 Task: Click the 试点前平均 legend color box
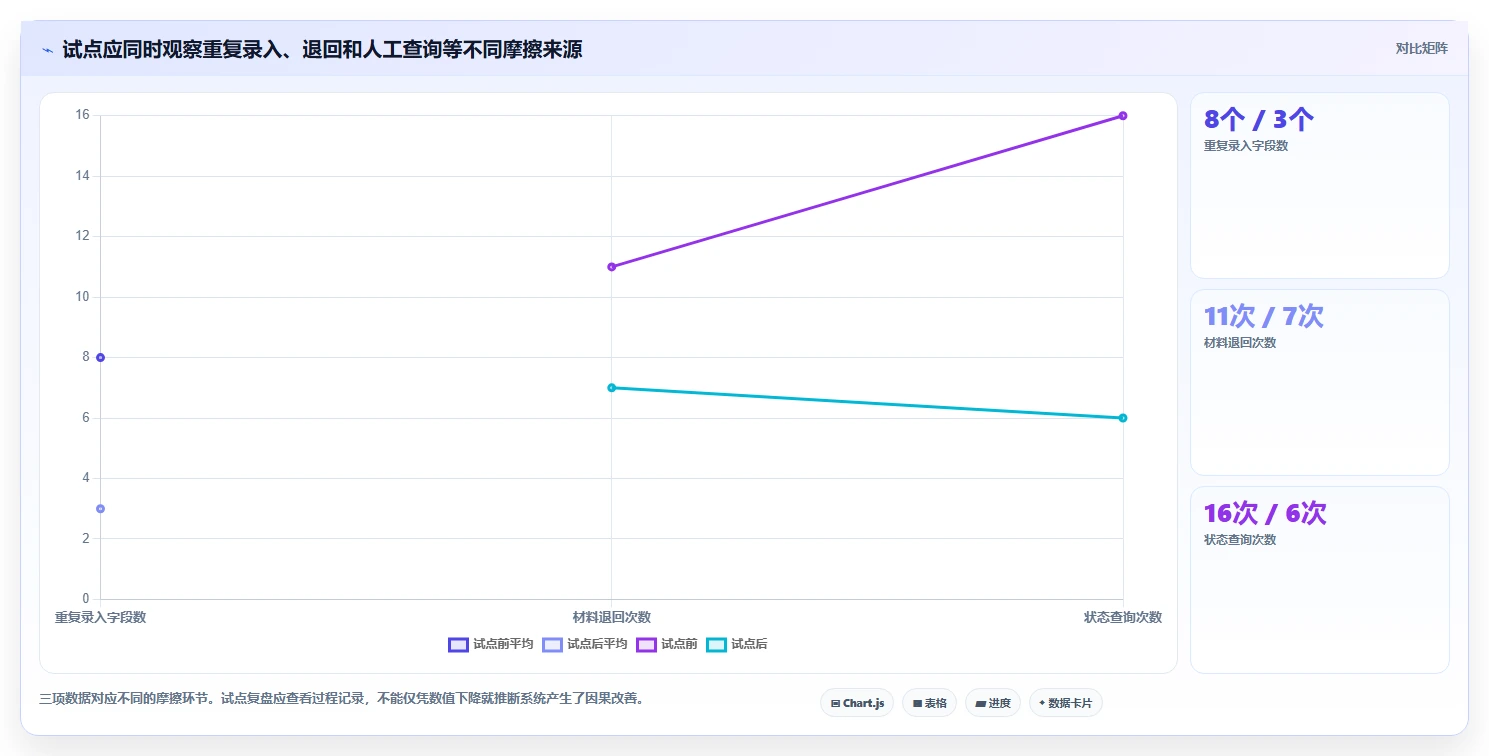click(458, 644)
